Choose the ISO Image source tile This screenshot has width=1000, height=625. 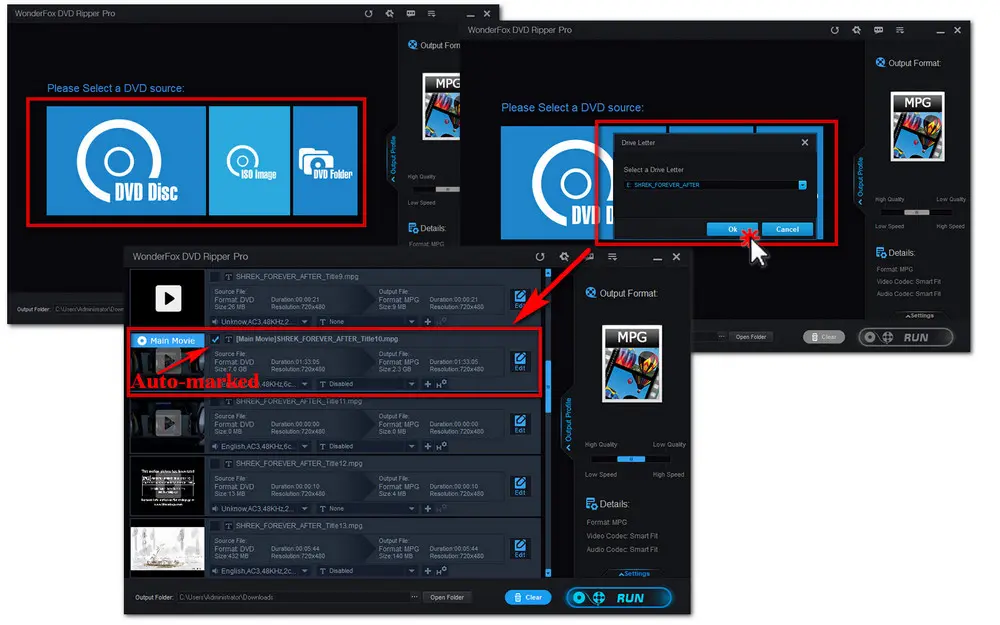249,160
